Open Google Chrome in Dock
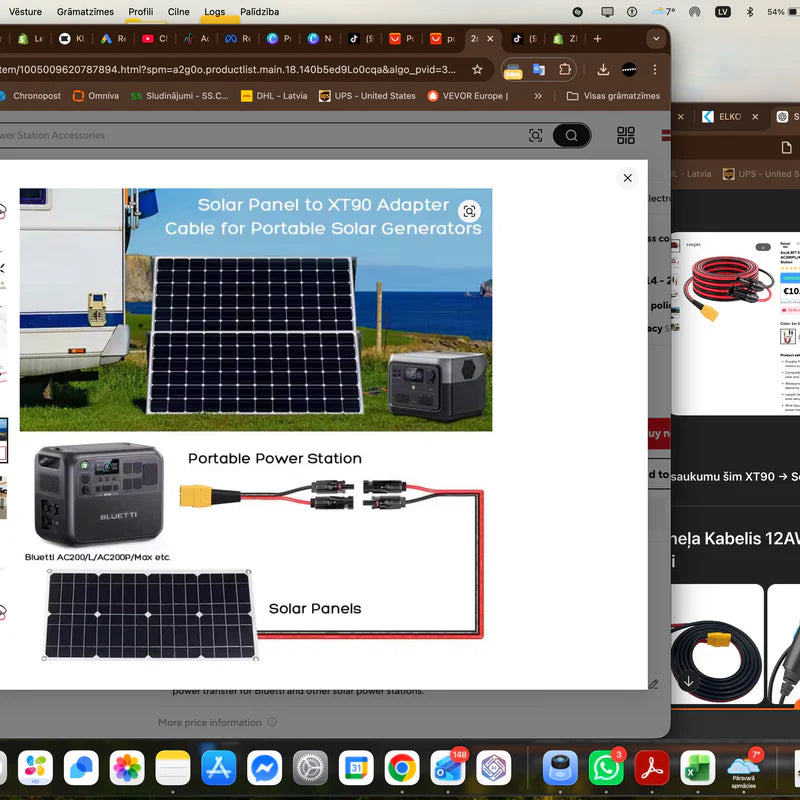Screen dimensions: 800x800 pos(402,767)
